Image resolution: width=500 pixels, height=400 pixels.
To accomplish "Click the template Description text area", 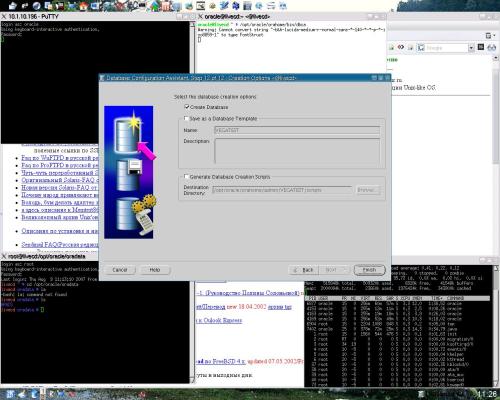I will click(x=297, y=151).
